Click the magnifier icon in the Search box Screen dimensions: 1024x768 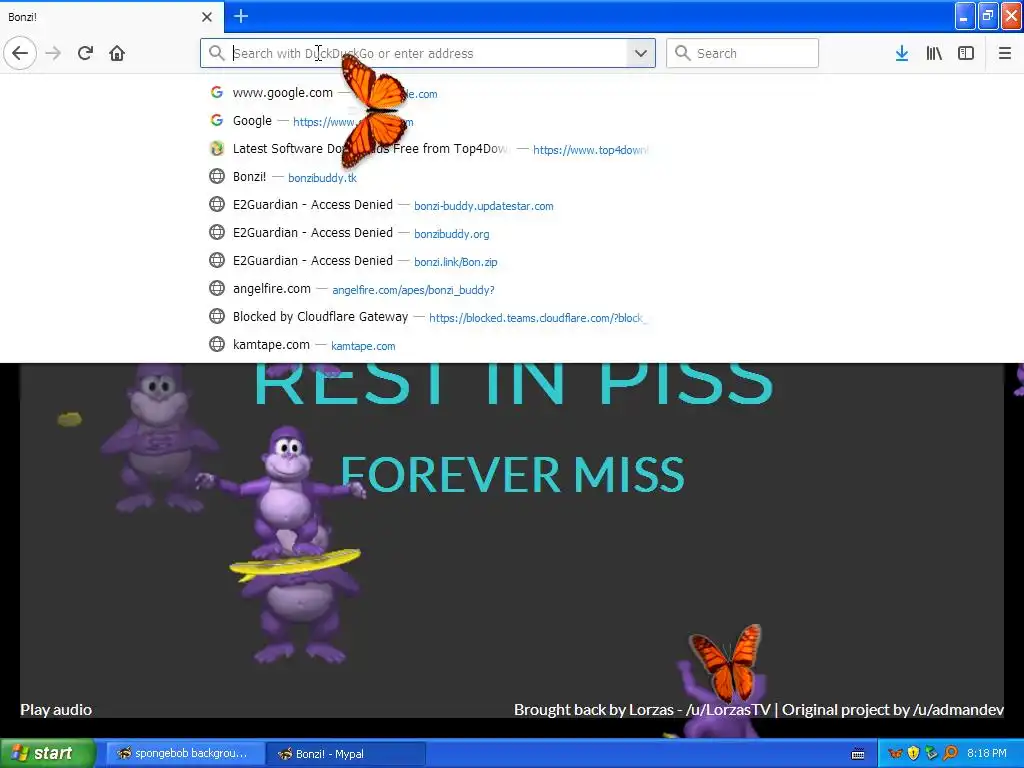[682, 53]
